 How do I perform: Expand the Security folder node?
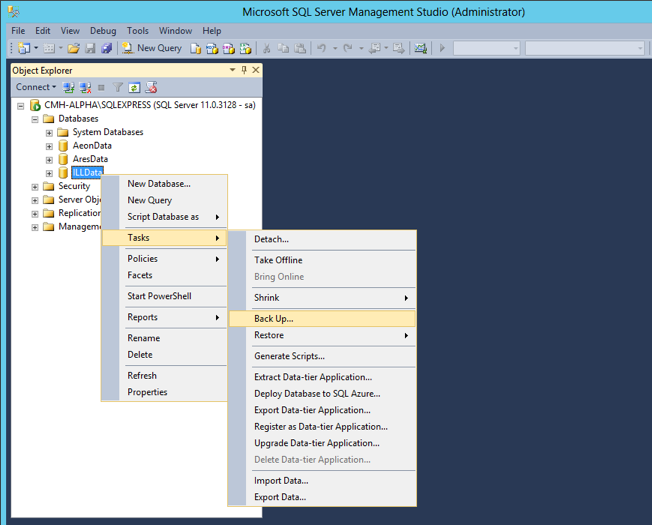click(35, 186)
